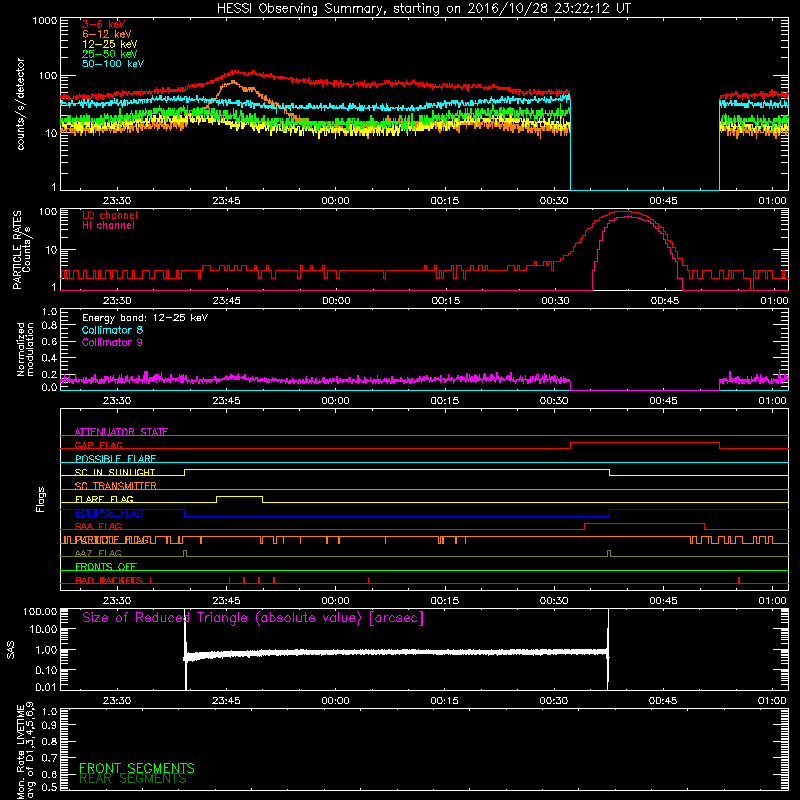The width and height of the screenshot is (800, 800).
Task: Click the "00:15" time label under Flags panel
Action: [x=445, y=601]
